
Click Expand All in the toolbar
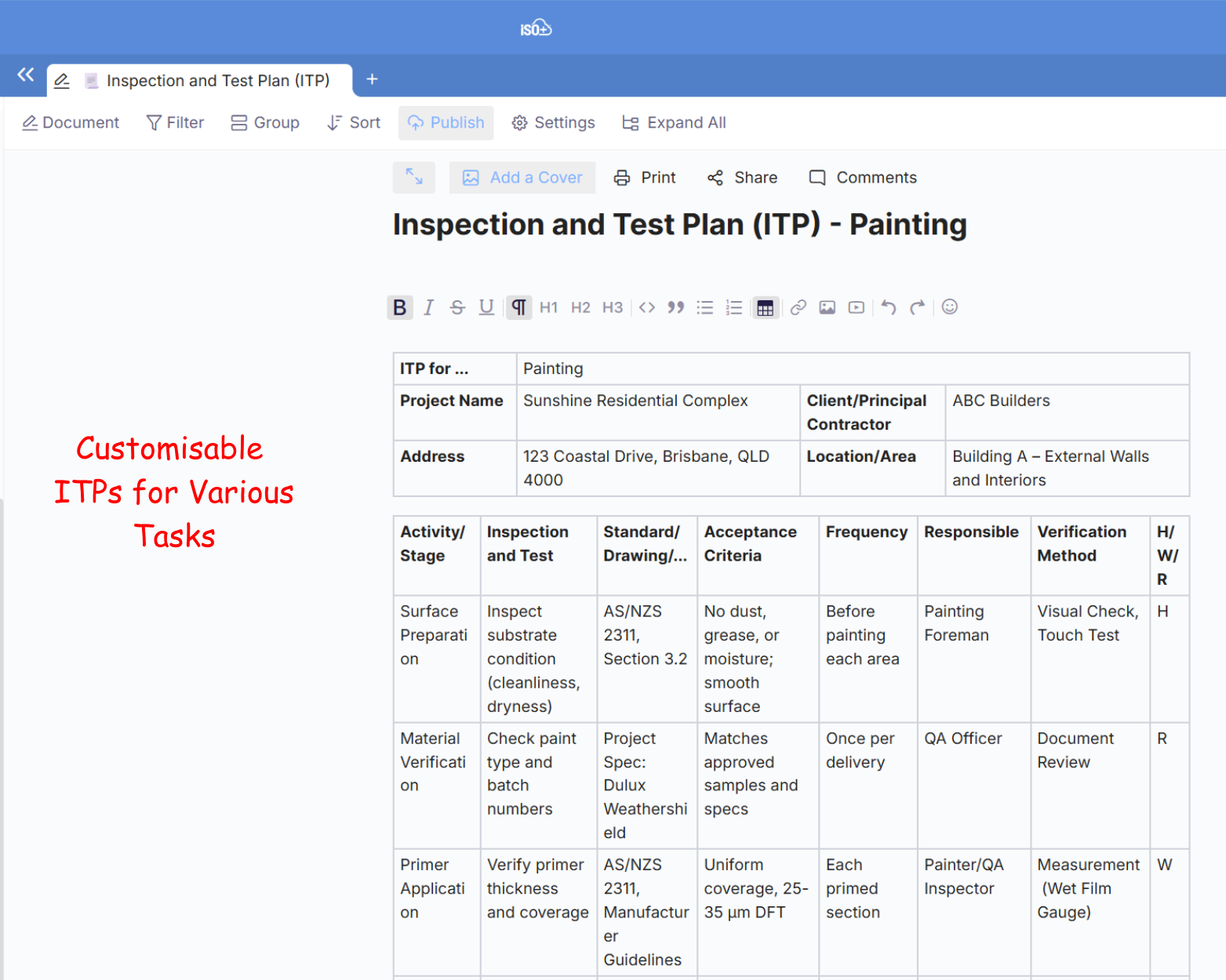[x=674, y=123]
